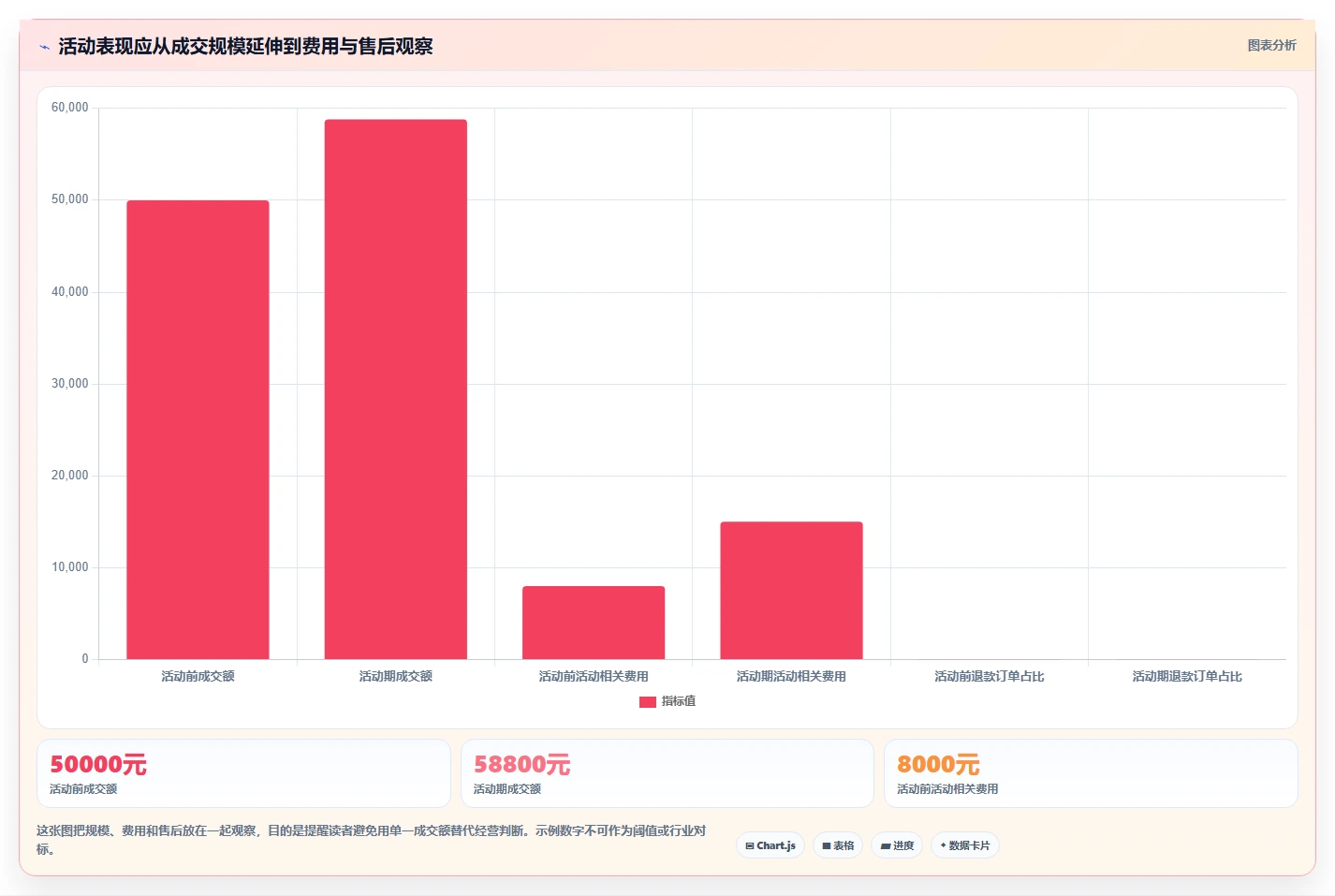Screen dimensions: 1335x896
Task: Click the 活动前活动相关费用 caption under 8000元
Action: pos(947,789)
